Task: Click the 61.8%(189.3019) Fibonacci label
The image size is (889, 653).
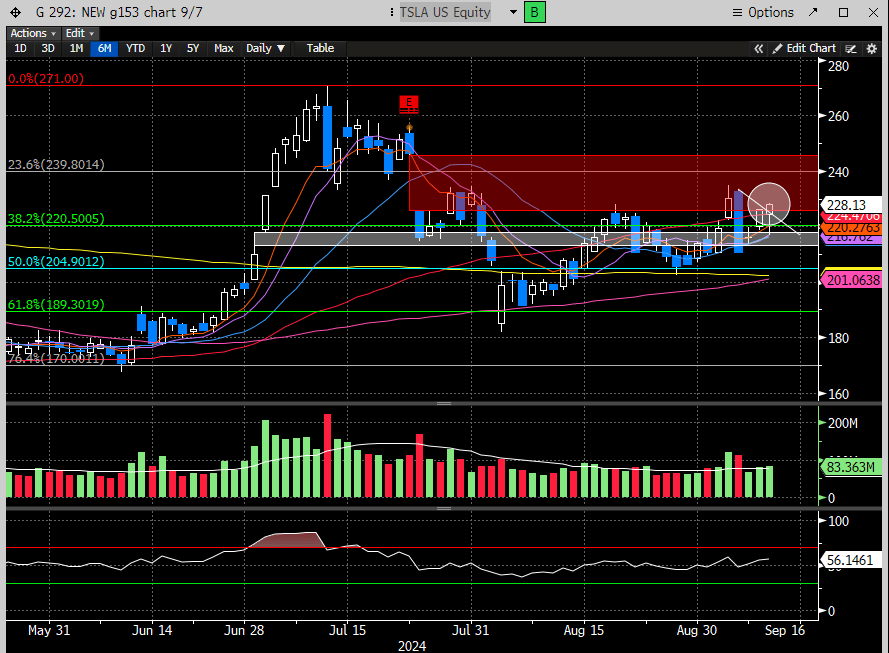Action: [56, 304]
